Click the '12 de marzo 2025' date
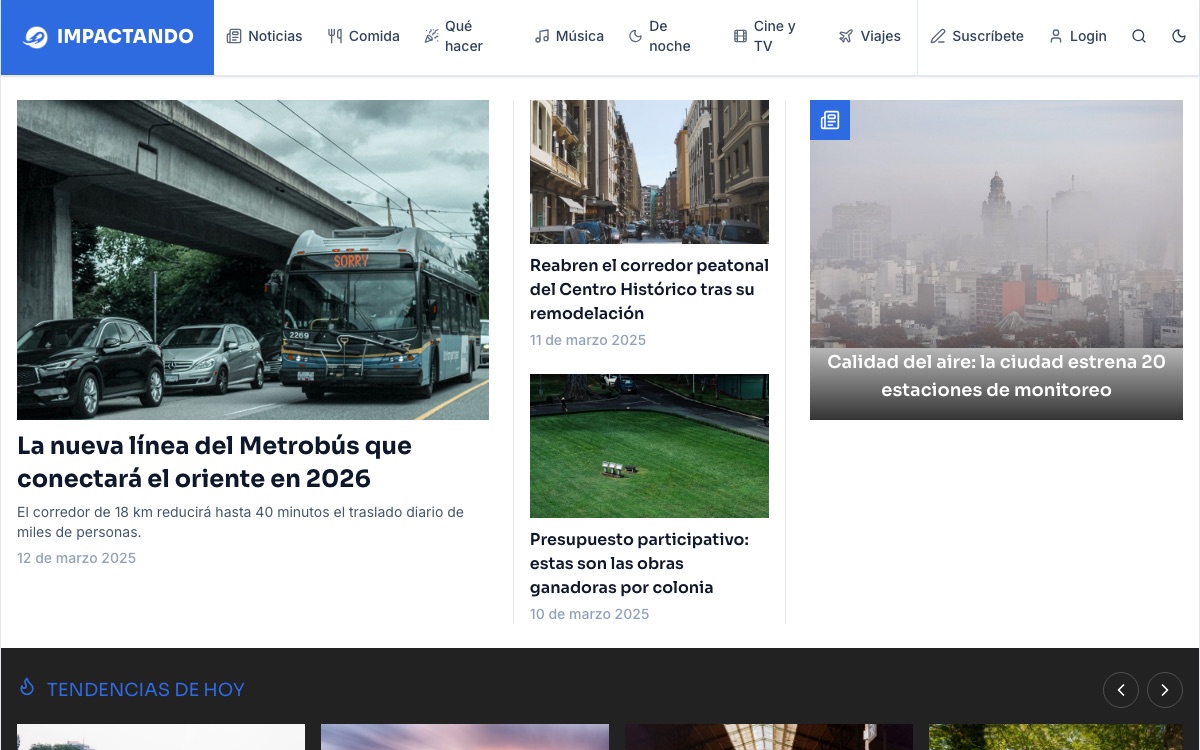The width and height of the screenshot is (1200, 750). click(x=76, y=558)
